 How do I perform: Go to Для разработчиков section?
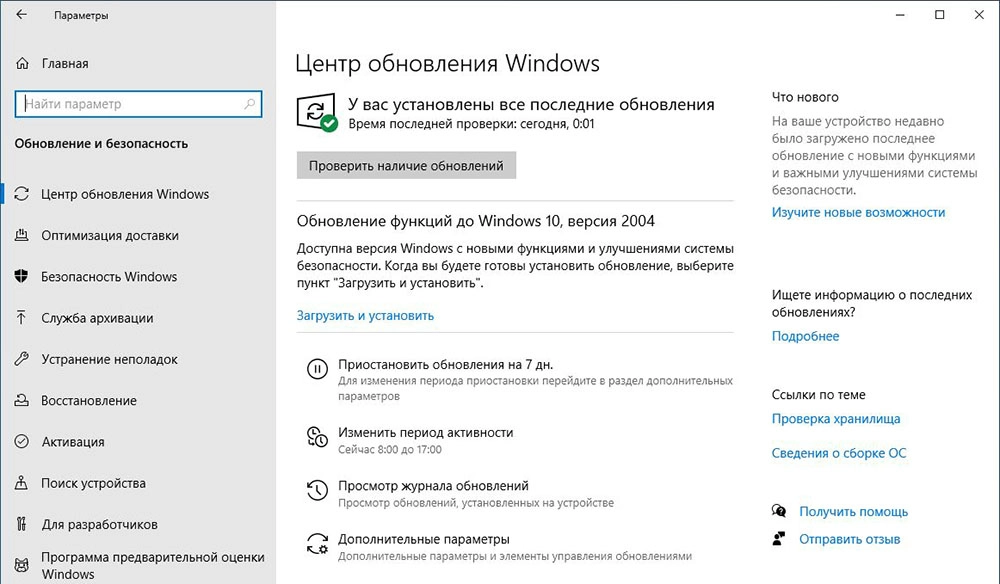pyautogui.click(x=99, y=524)
